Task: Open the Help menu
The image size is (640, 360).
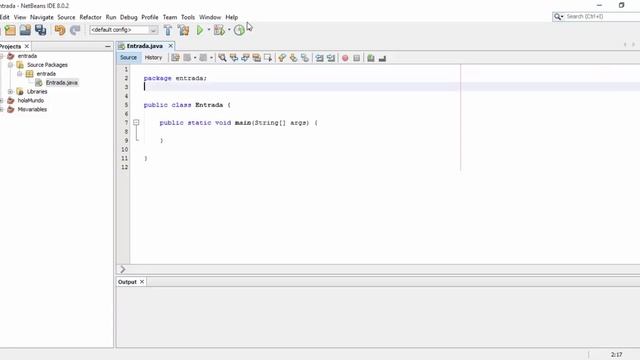Action: click(x=231, y=17)
